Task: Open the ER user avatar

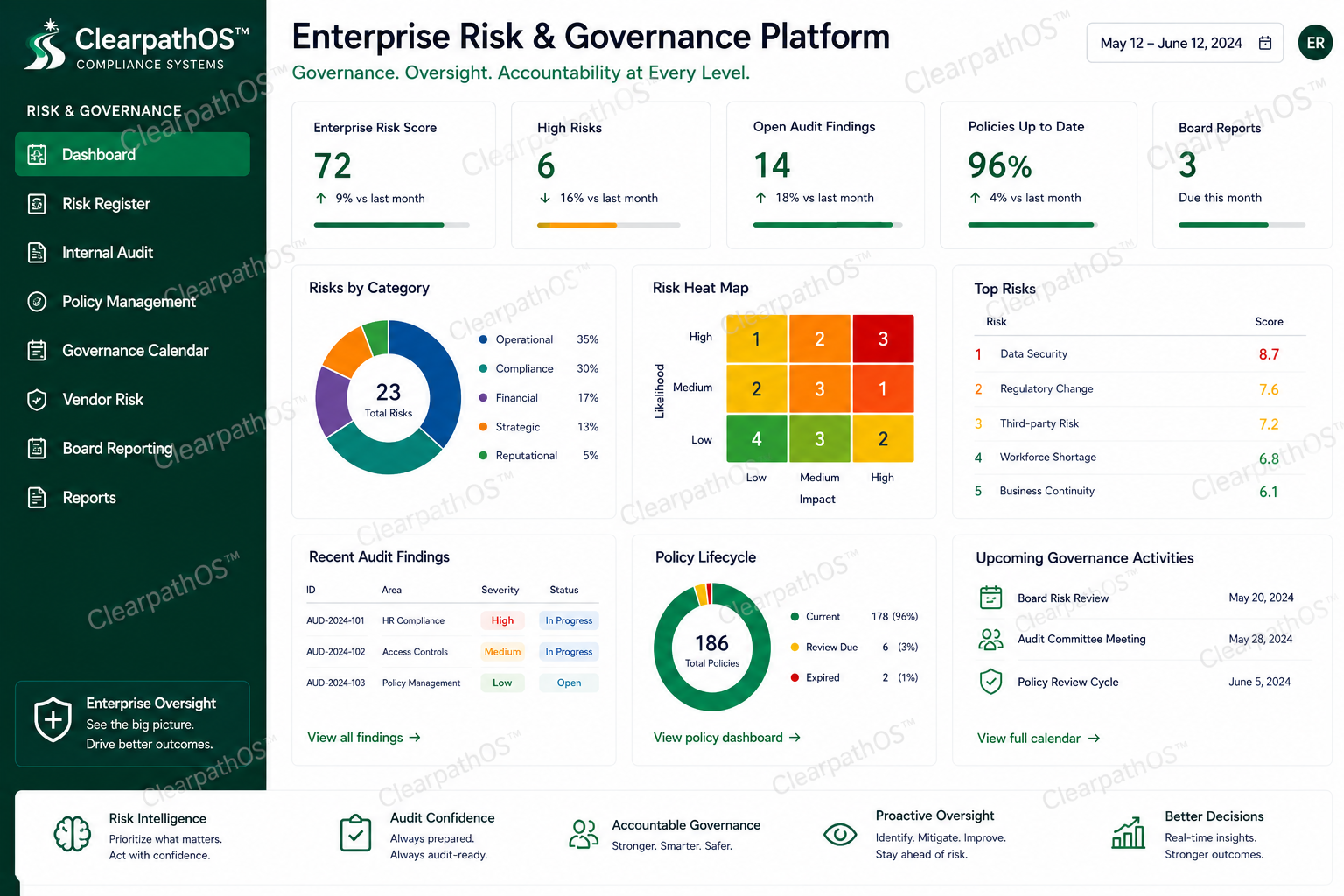Action: pyautogui.click(x=1316, y=43)
